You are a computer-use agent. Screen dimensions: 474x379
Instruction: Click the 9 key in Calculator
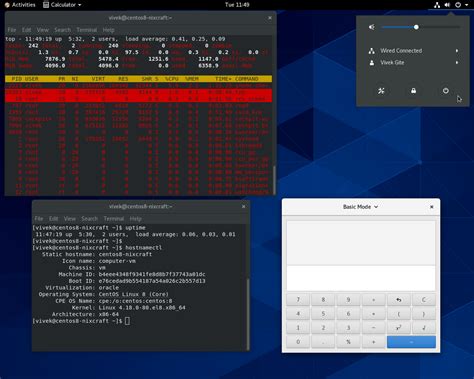pyautogui.click(x=348, y=300)
